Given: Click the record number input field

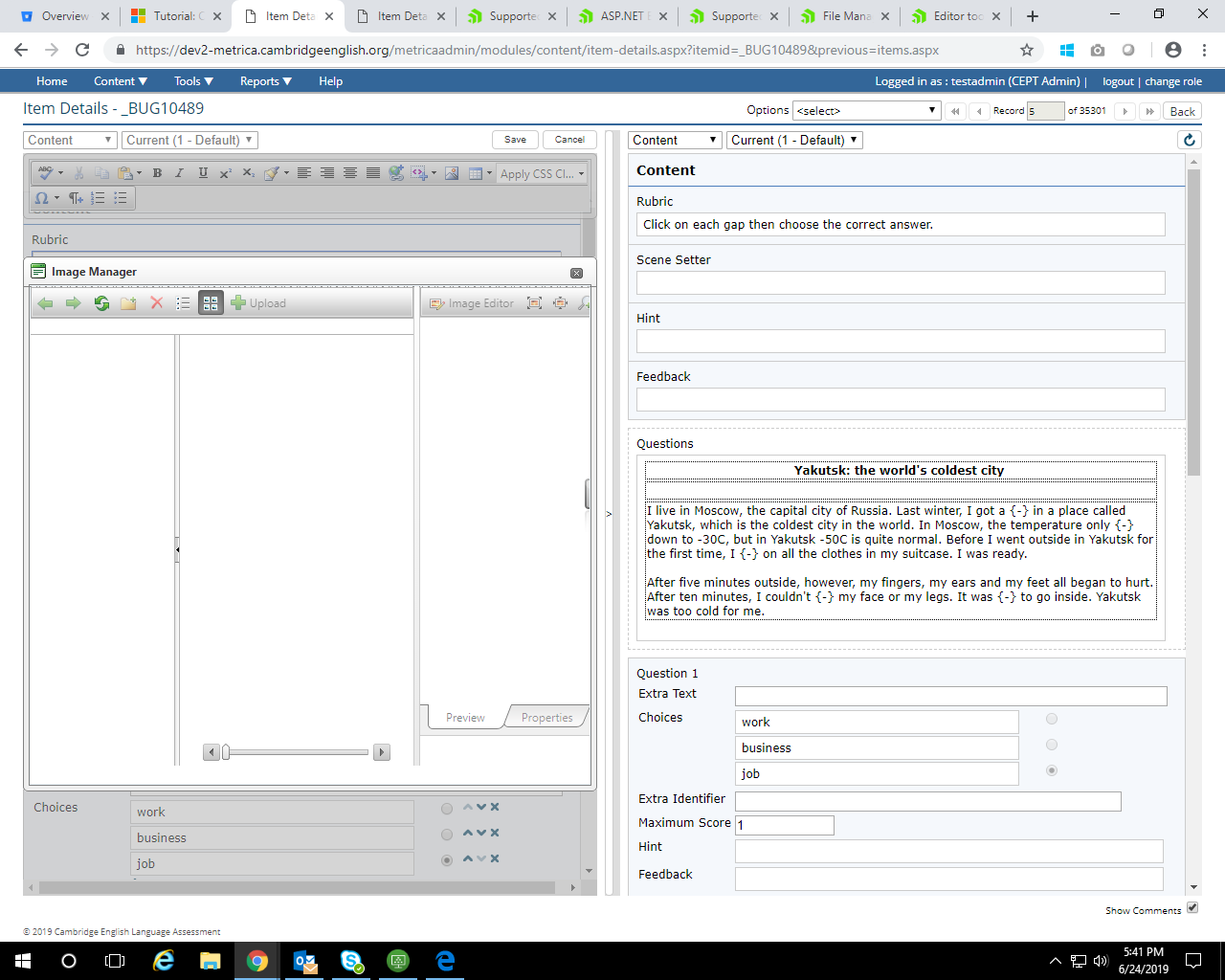Looking at the screenshot, I should (x=1045, y=111).
